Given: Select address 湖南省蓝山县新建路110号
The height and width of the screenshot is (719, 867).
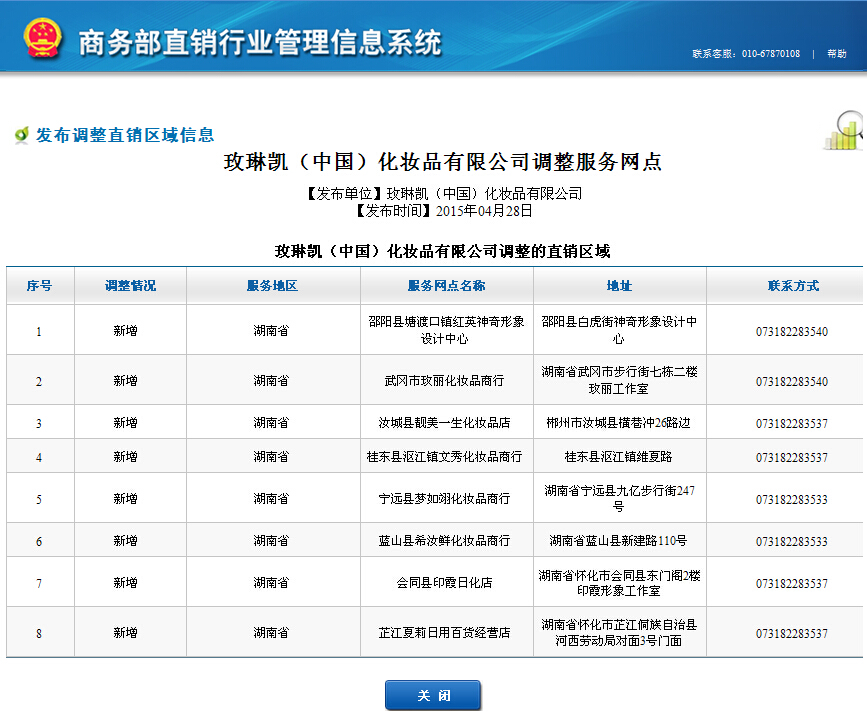Looking at the screenshot, I should tap(619, 541).
